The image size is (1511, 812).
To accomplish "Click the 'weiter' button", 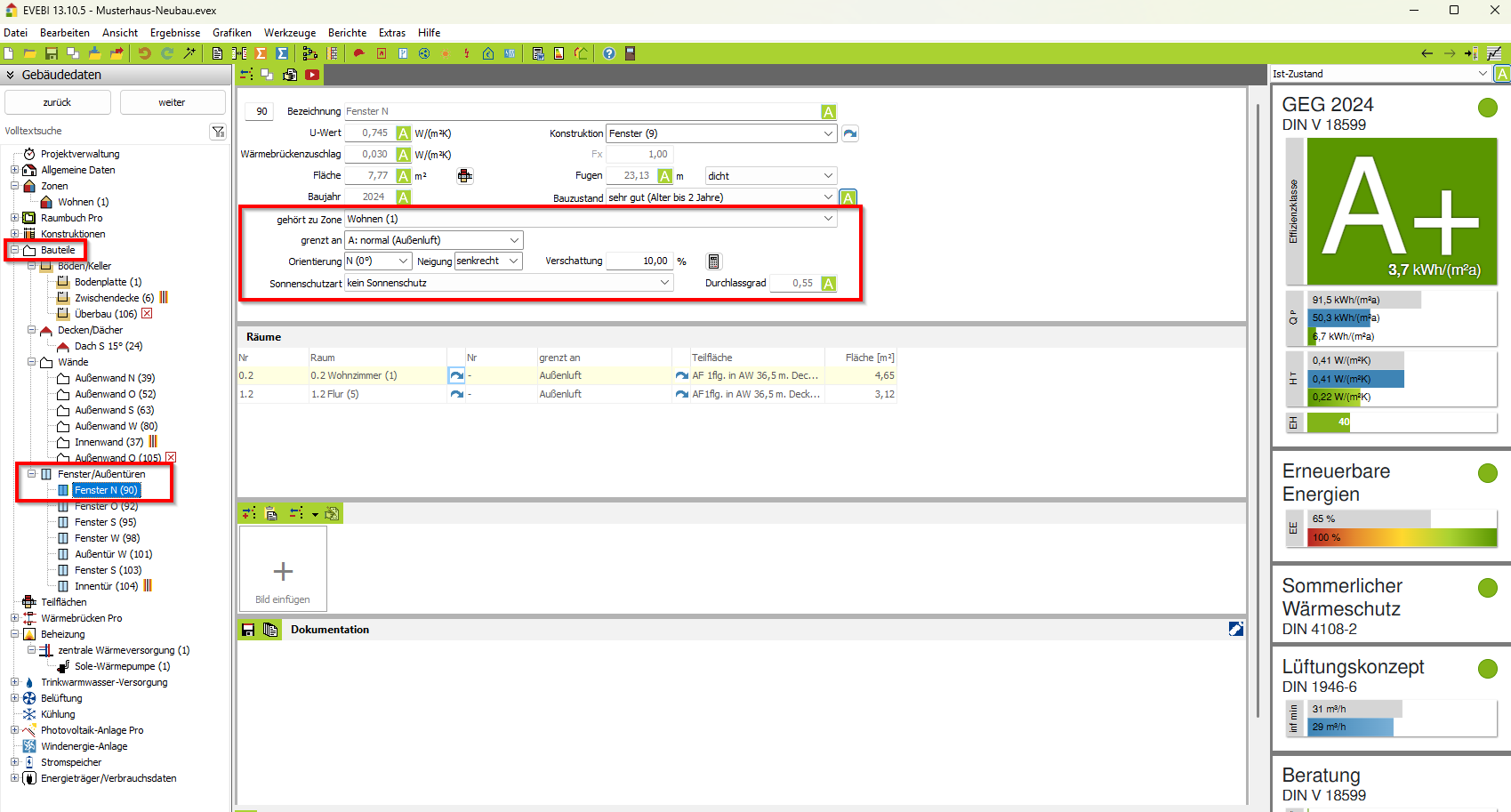I will (172, 102).
